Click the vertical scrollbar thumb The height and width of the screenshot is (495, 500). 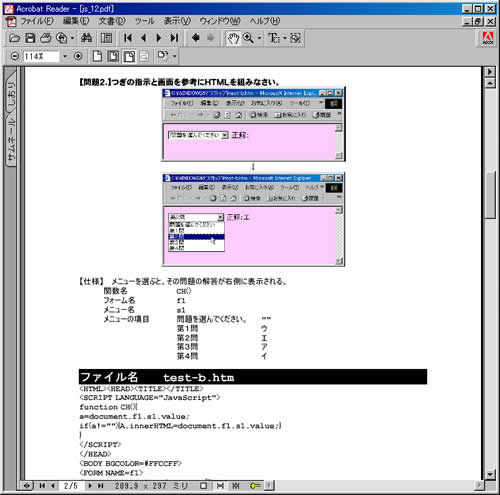pyautogui.click(x=490, y=195)
